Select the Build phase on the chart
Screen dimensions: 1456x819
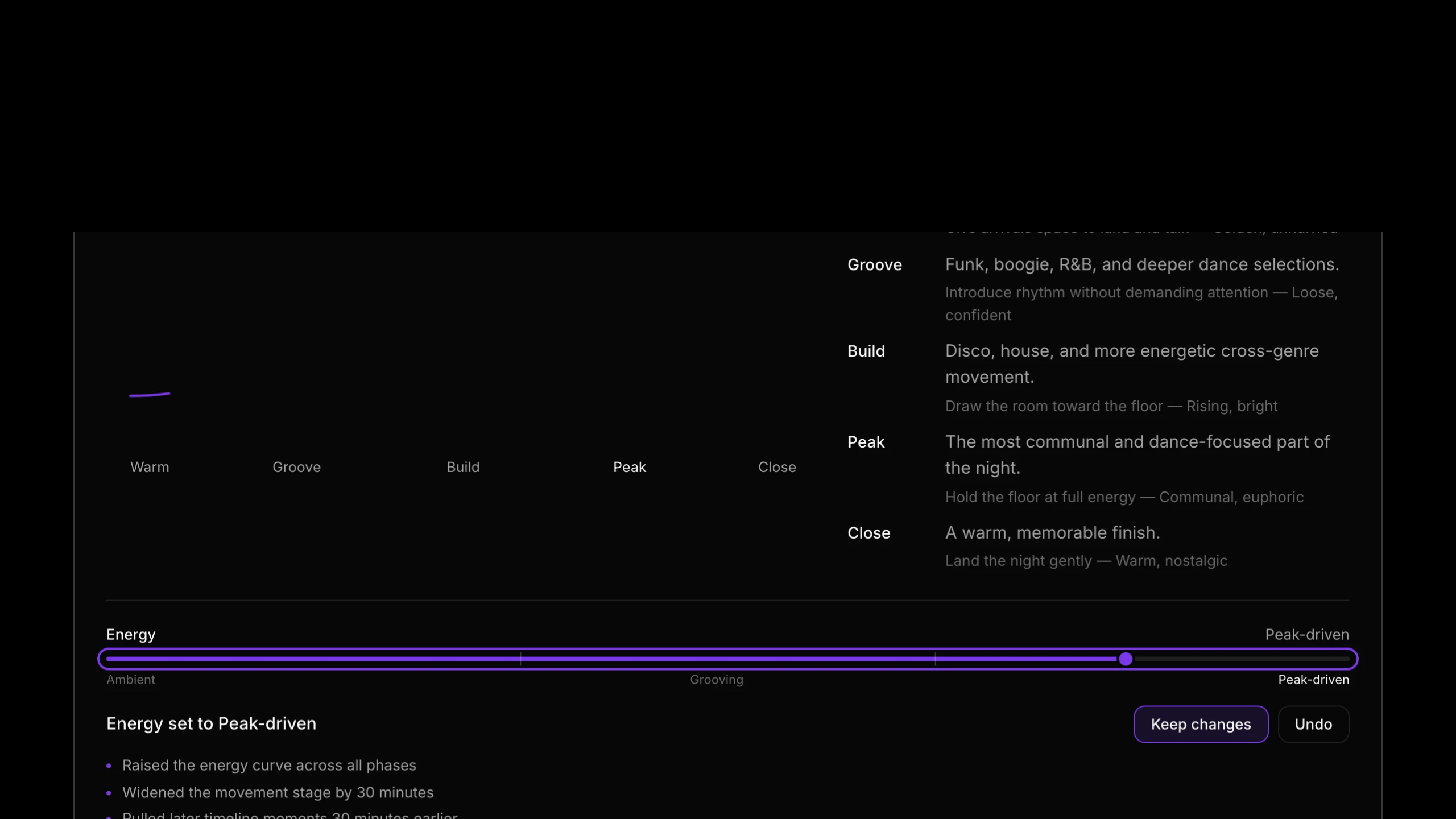click(463, 467)
